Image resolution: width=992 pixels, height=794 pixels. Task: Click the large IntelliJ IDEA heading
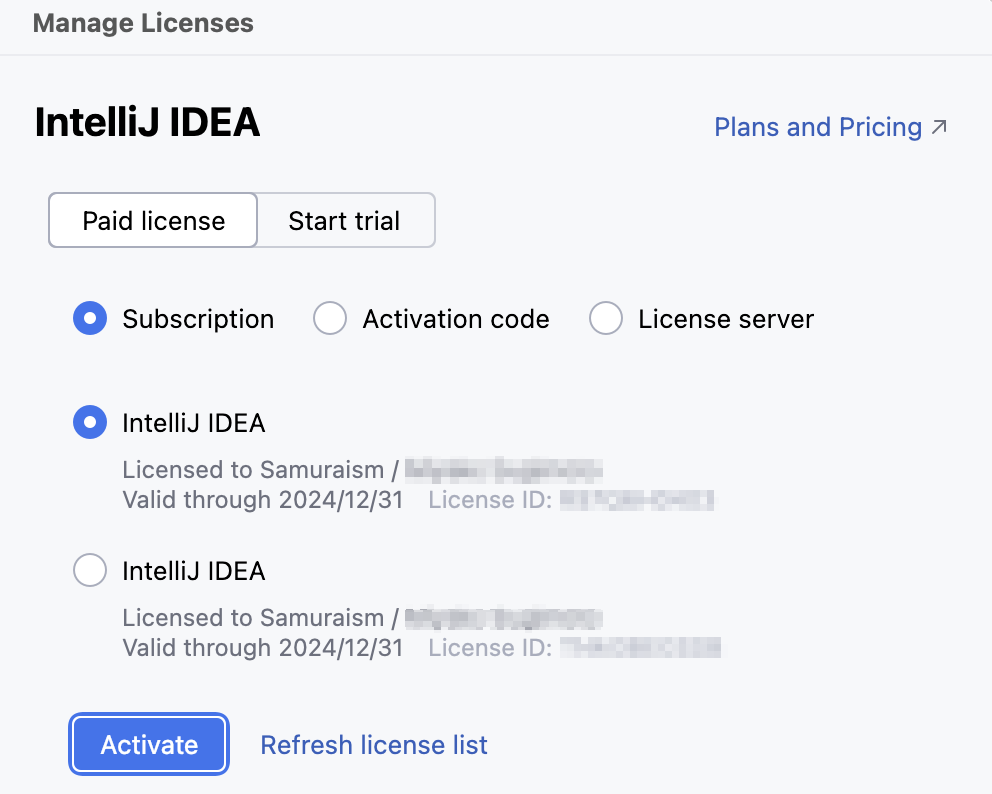[147, 122]
